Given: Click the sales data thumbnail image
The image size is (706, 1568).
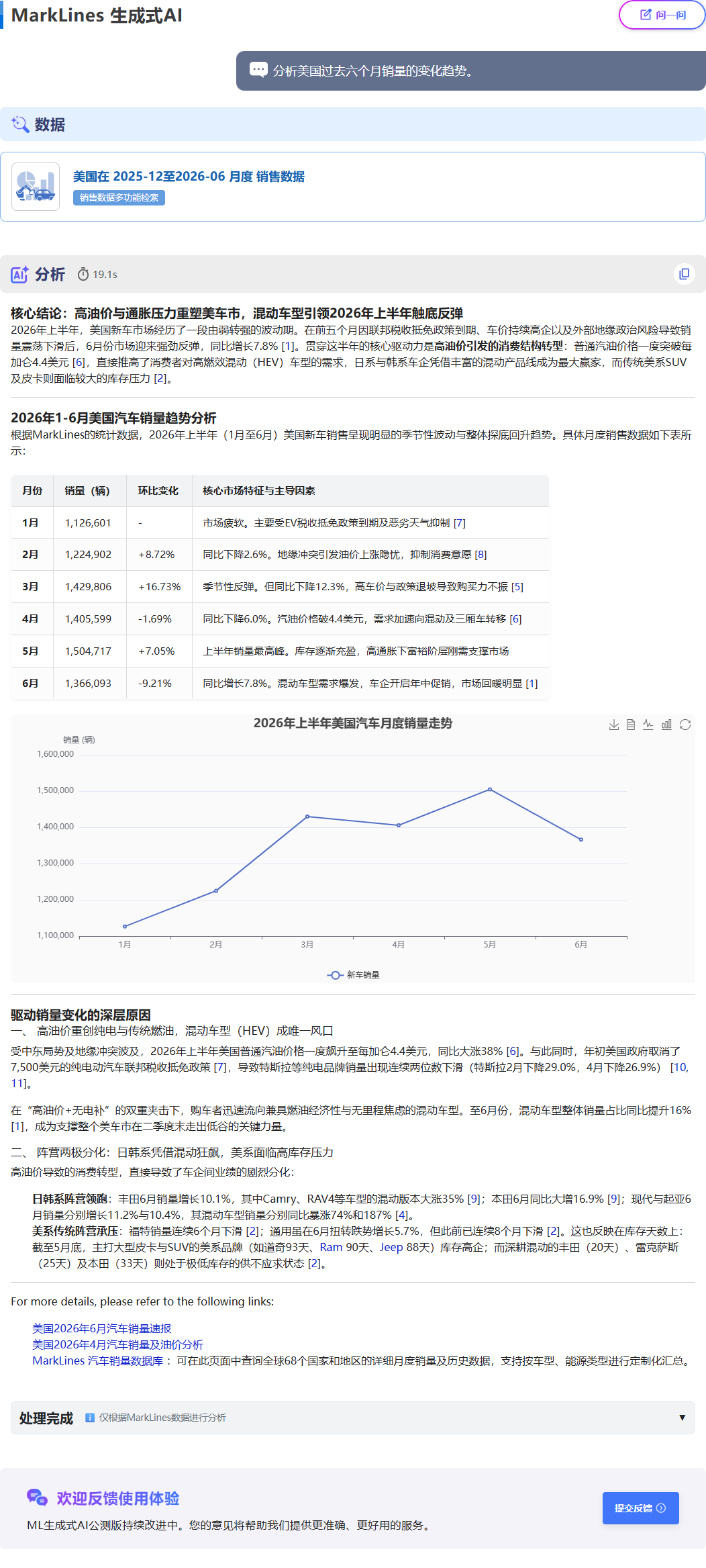Looking at the screenshot, I should point(36,187).
